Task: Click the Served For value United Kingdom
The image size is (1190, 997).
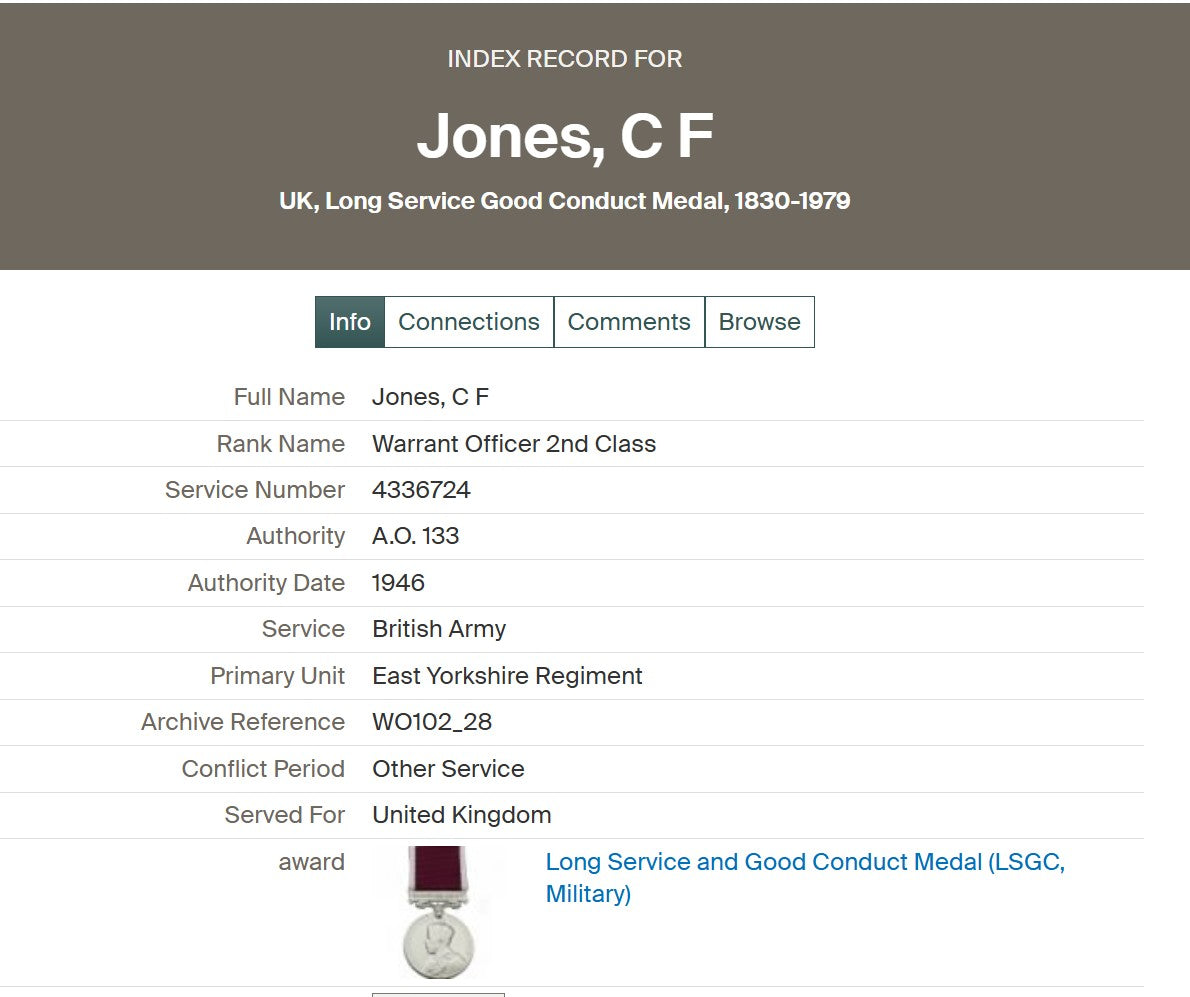Action: (461, 815)
